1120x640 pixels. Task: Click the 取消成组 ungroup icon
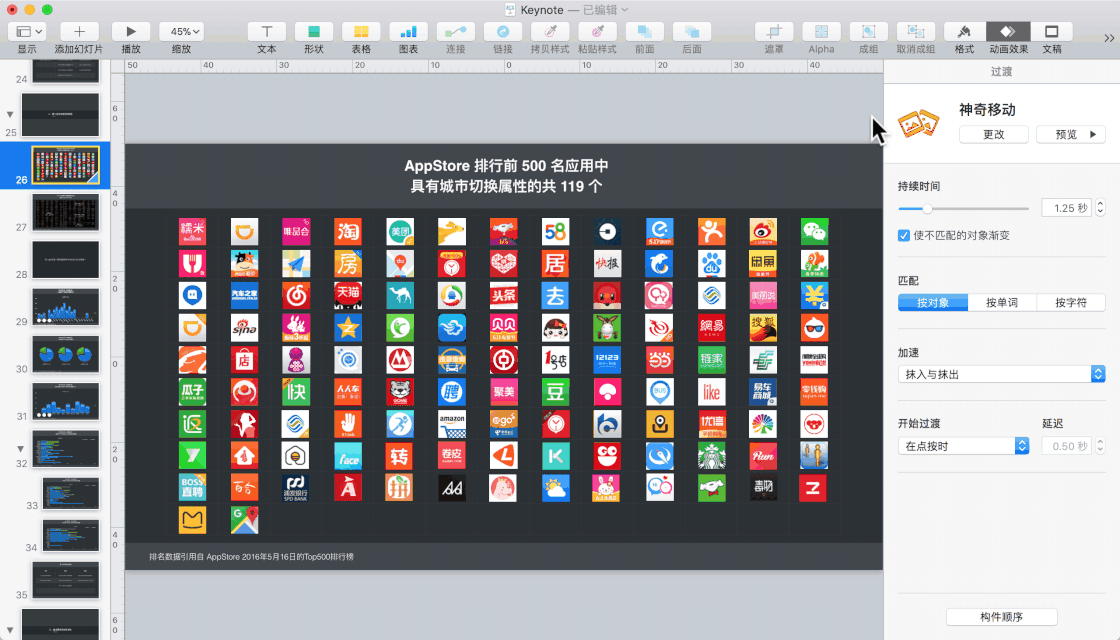[916, 31]
